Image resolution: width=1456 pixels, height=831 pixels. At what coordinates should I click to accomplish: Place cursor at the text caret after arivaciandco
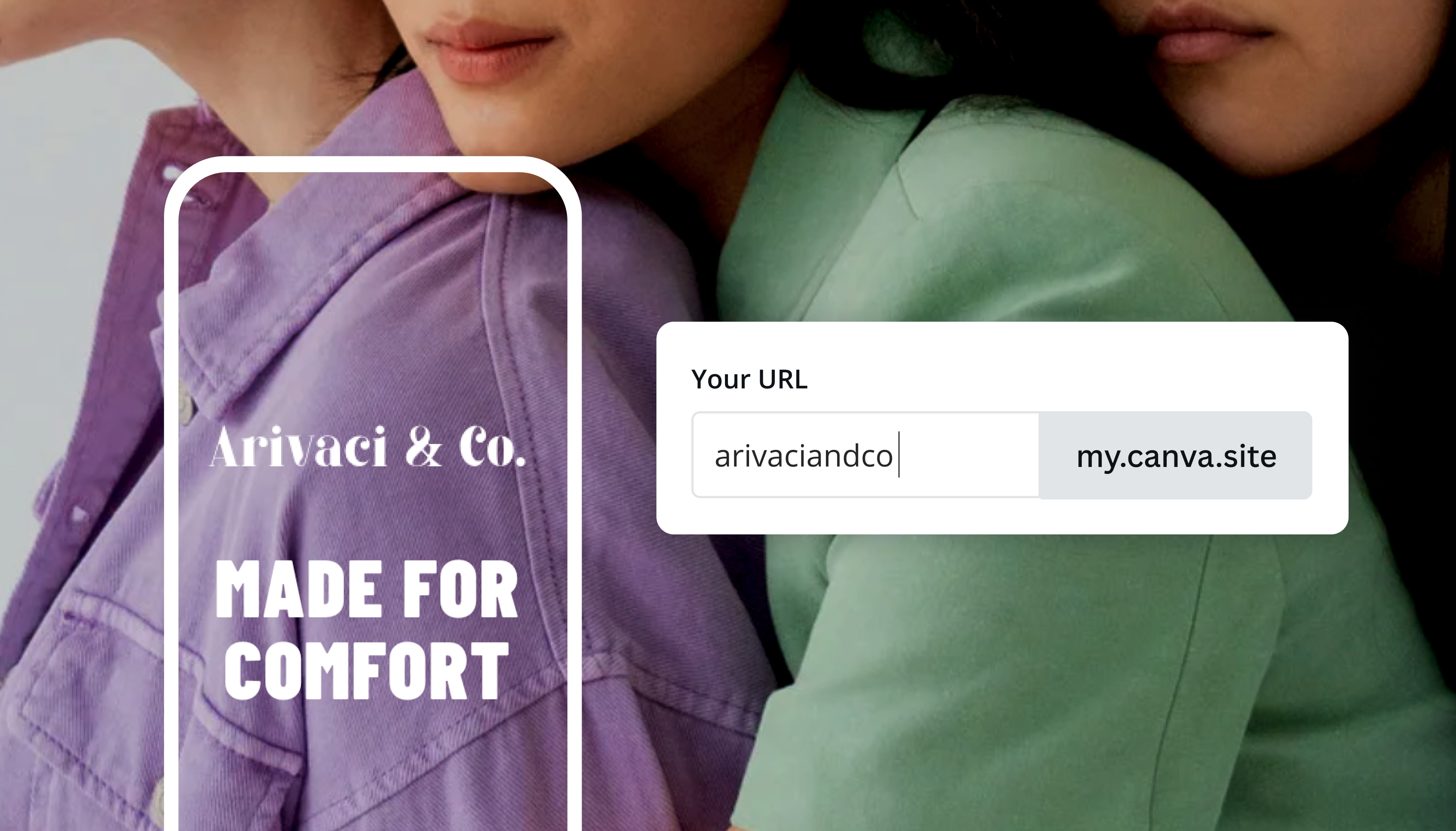pyautogui.click(x=899, y=455)
